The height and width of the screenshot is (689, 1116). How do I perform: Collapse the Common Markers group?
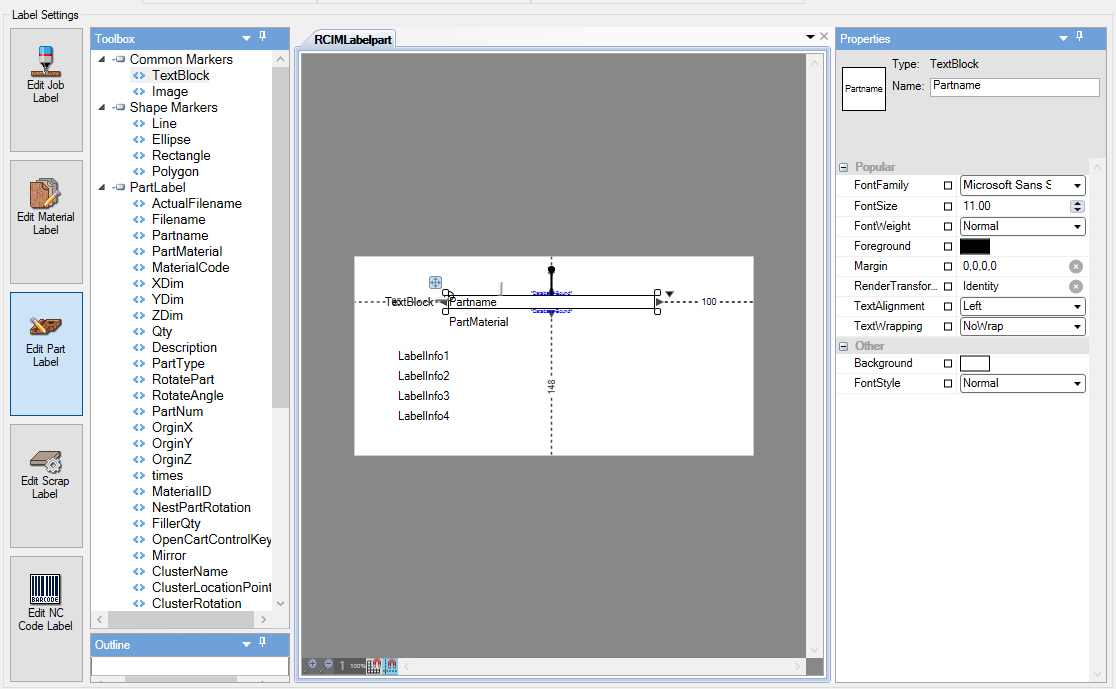point(100,59)
